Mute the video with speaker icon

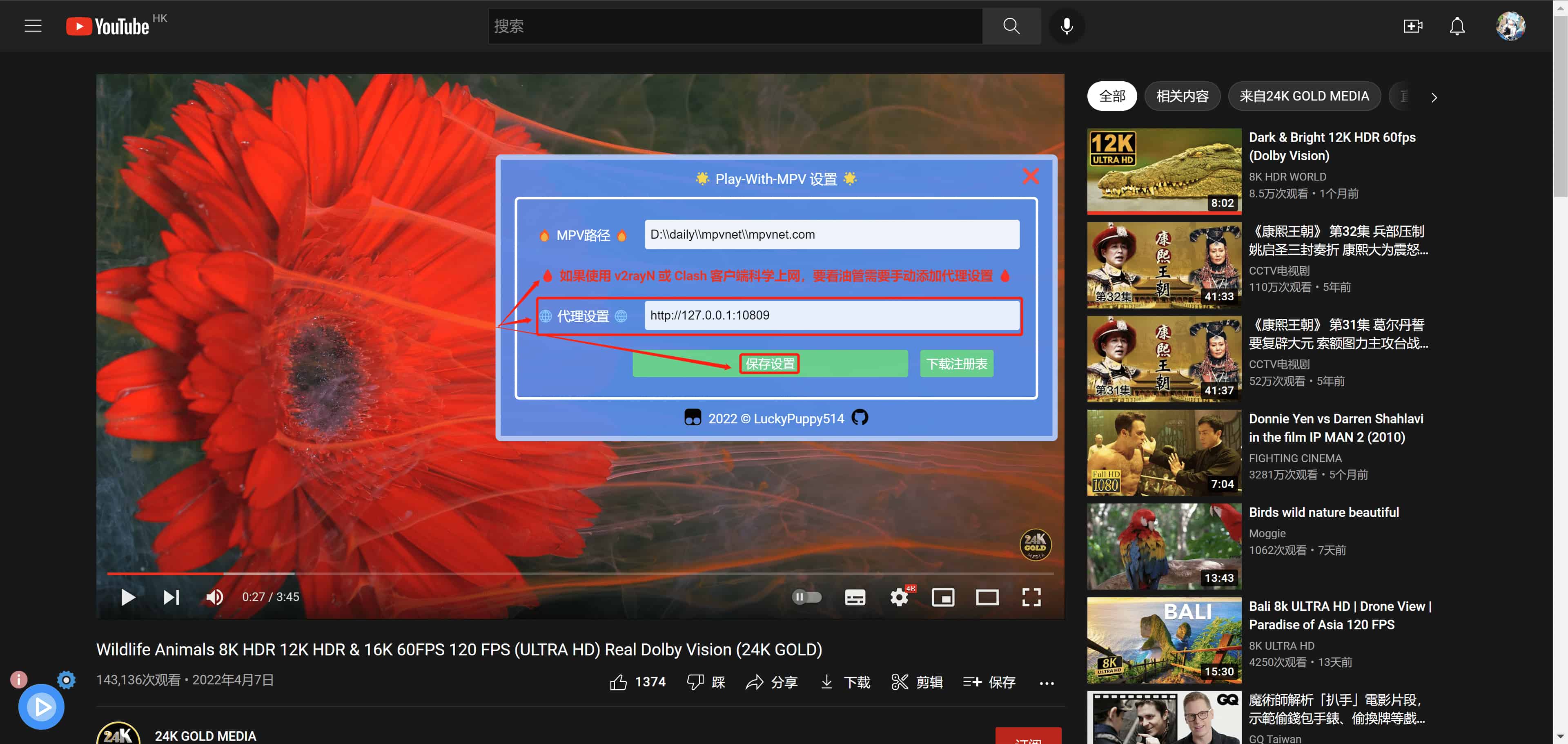pyautogui.click(x=214, y=597)
